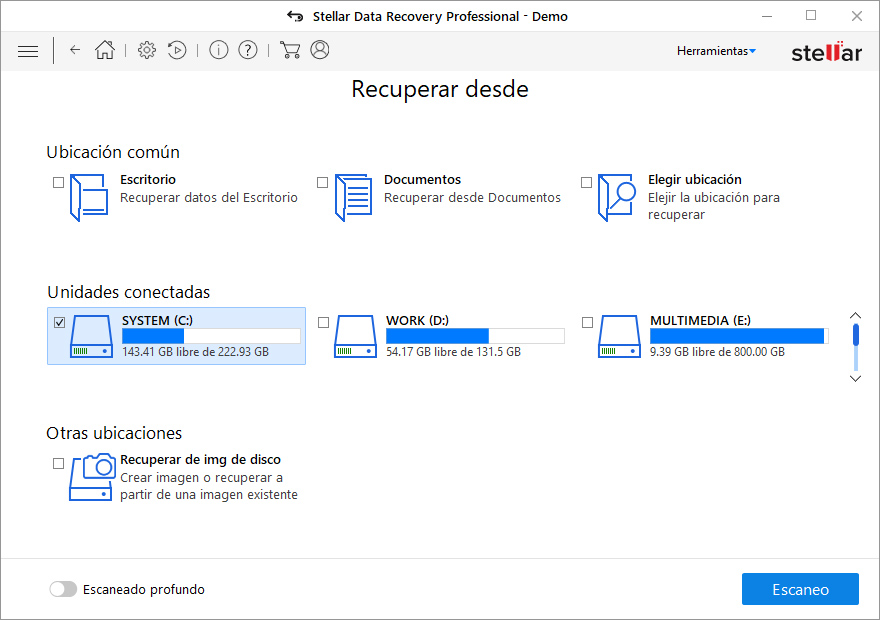Screen dimensions: 880x620
Task: Click the help question mark icon
Action: pyautogui.click(x=247, y=50)
